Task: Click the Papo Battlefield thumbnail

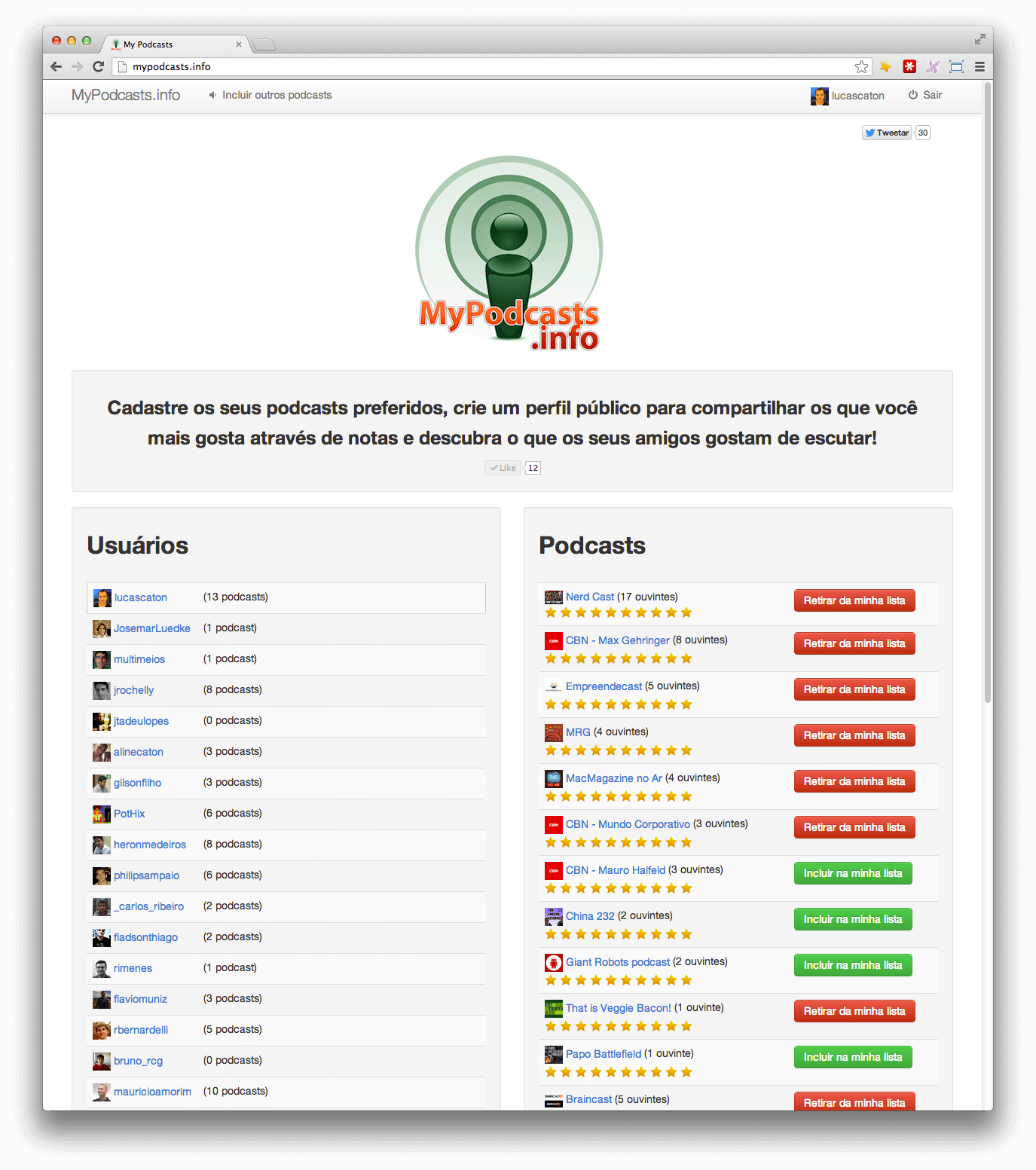Action: pos(554,1055)
